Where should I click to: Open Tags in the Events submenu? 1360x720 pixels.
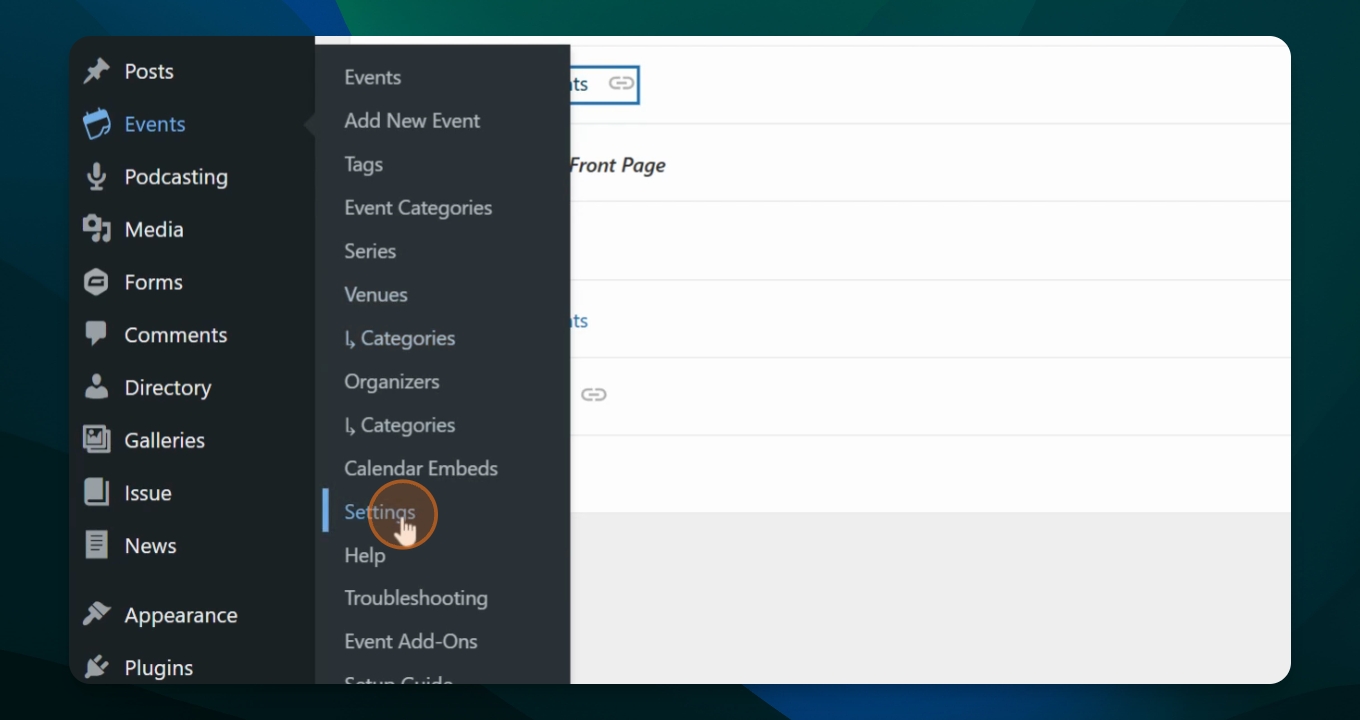click(x=364, y=164)
